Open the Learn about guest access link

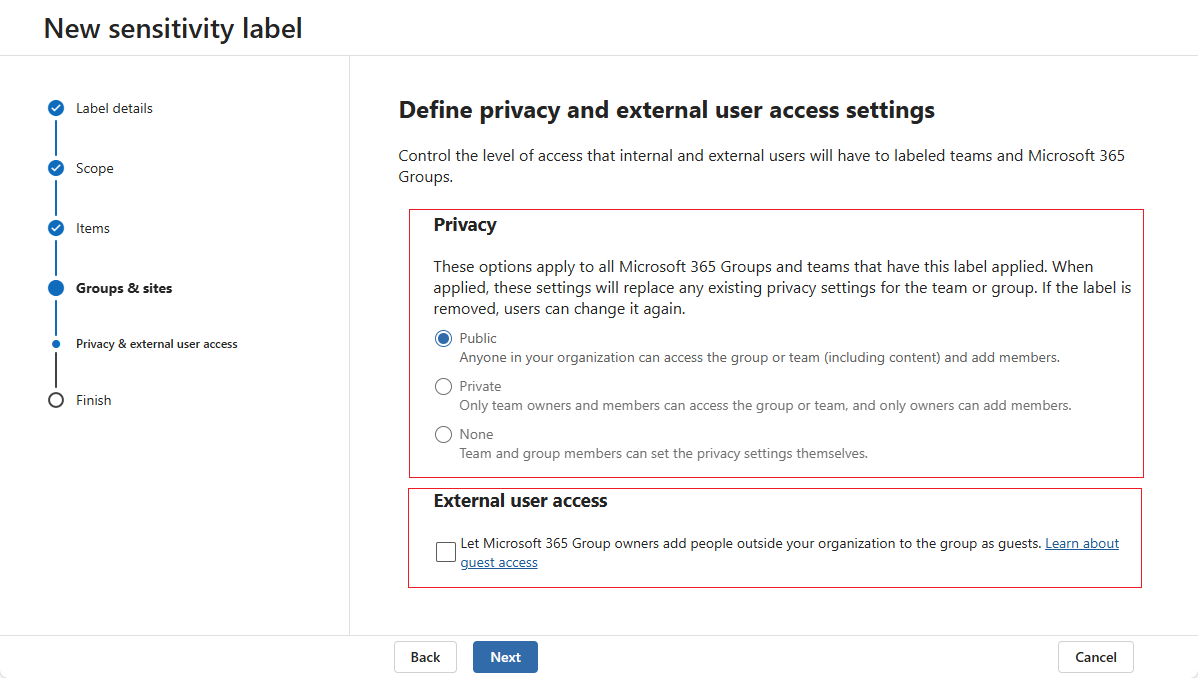[1081, 543]
